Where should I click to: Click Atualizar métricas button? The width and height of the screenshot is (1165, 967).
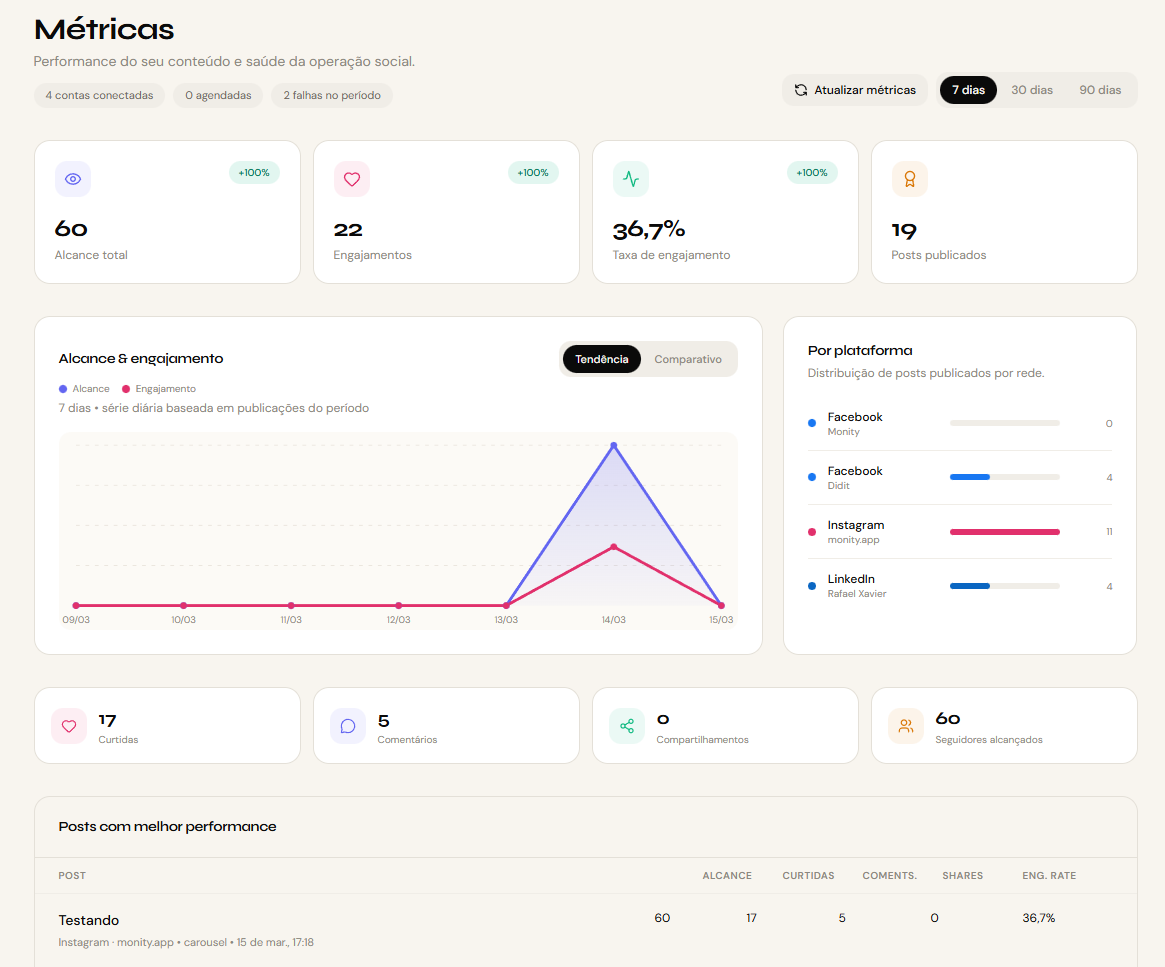pos(855,90)
